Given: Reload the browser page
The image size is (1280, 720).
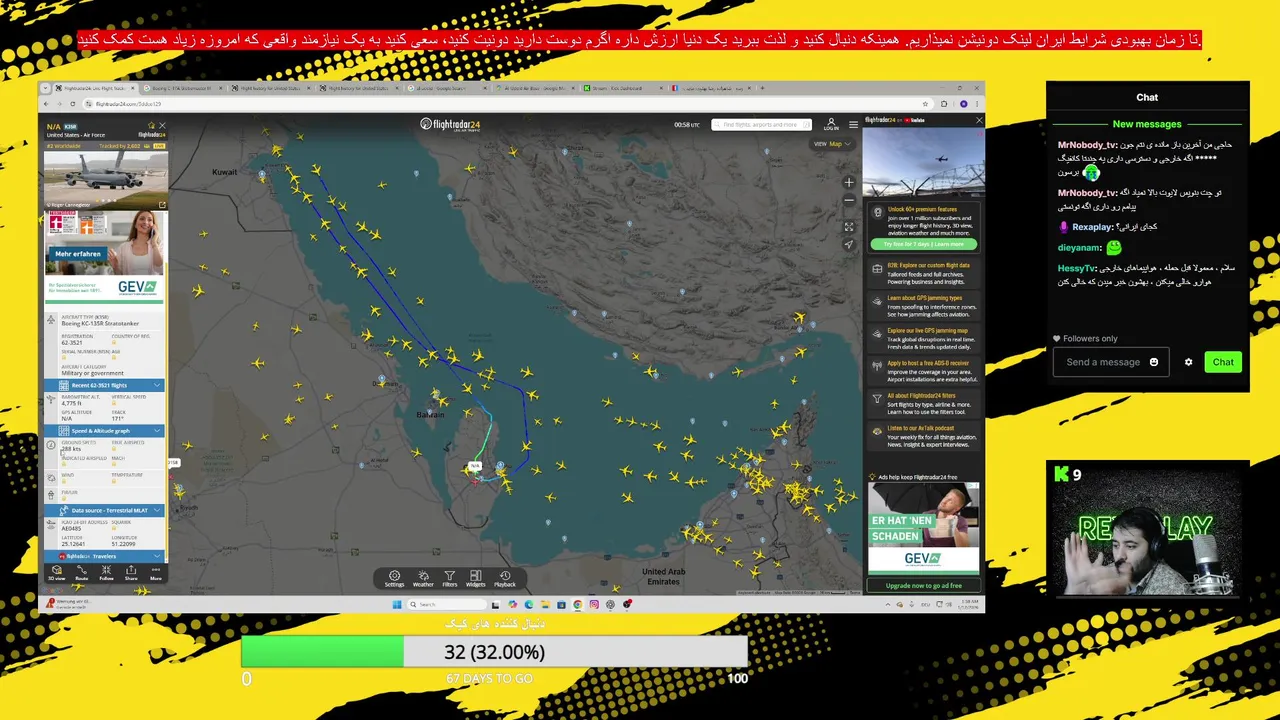Looking at the screenshot, I should pos(72,104).
